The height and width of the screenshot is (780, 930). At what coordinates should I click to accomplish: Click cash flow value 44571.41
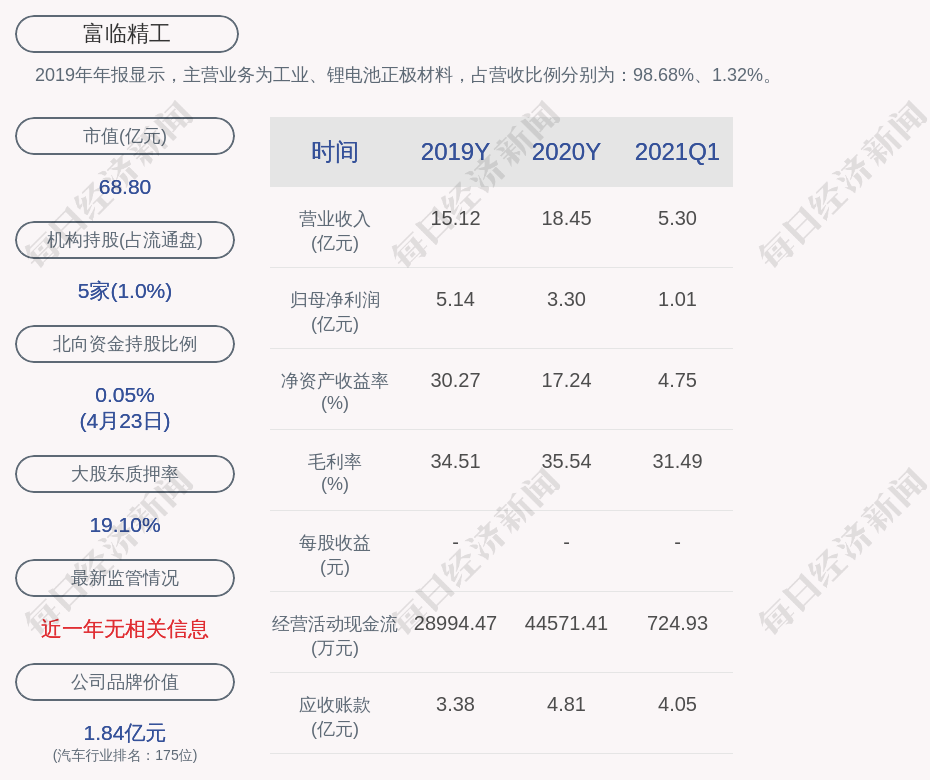click(566, 623)
